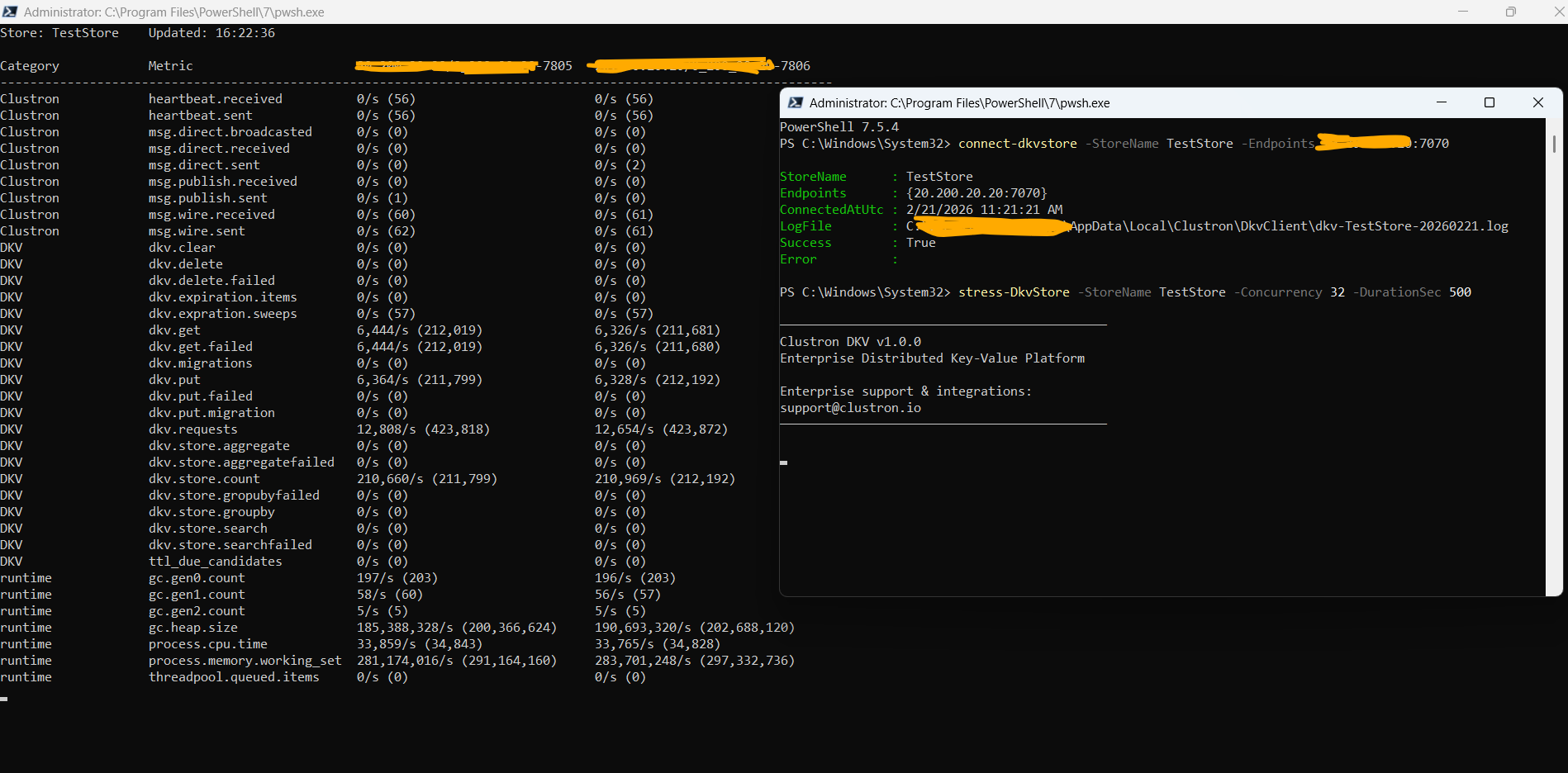1568x773 pixels.
Task: Click 'stress-DkvStore' command text
Action: (x=1014, y=292)
